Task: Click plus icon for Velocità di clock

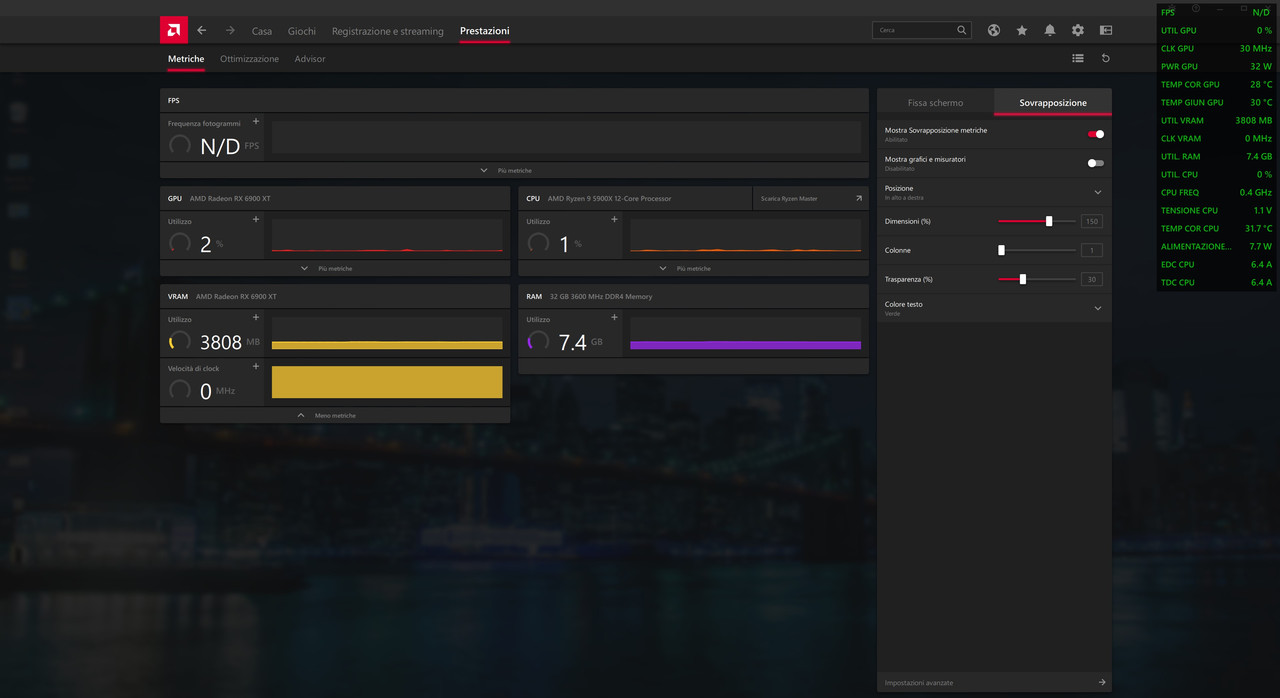Action: click(255, 366)
